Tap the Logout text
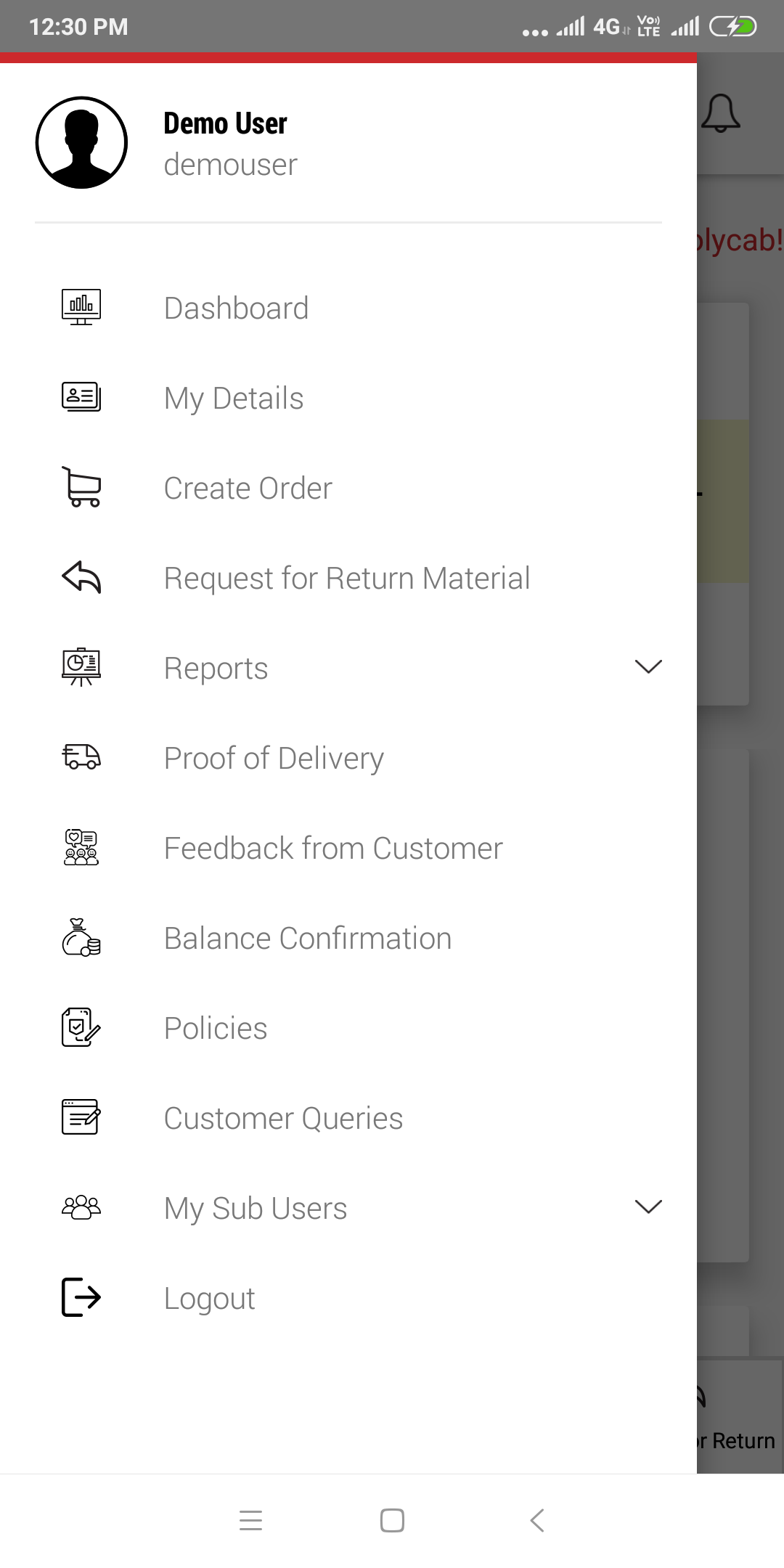 [210, 1299]
